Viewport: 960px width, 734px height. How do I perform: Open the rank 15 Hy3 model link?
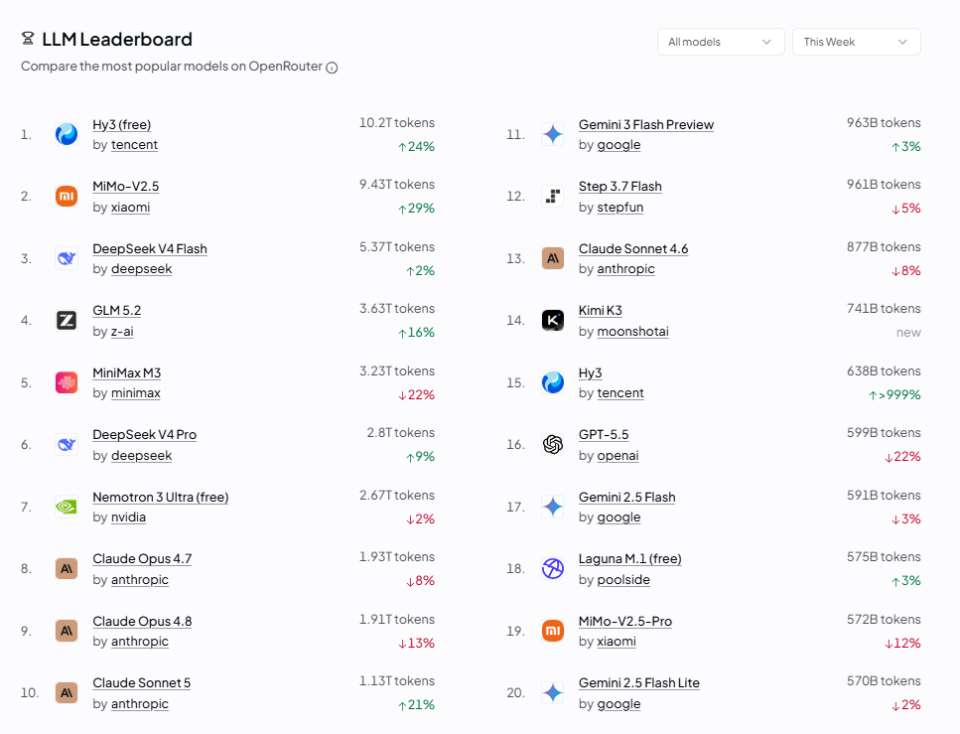[590, 373]
